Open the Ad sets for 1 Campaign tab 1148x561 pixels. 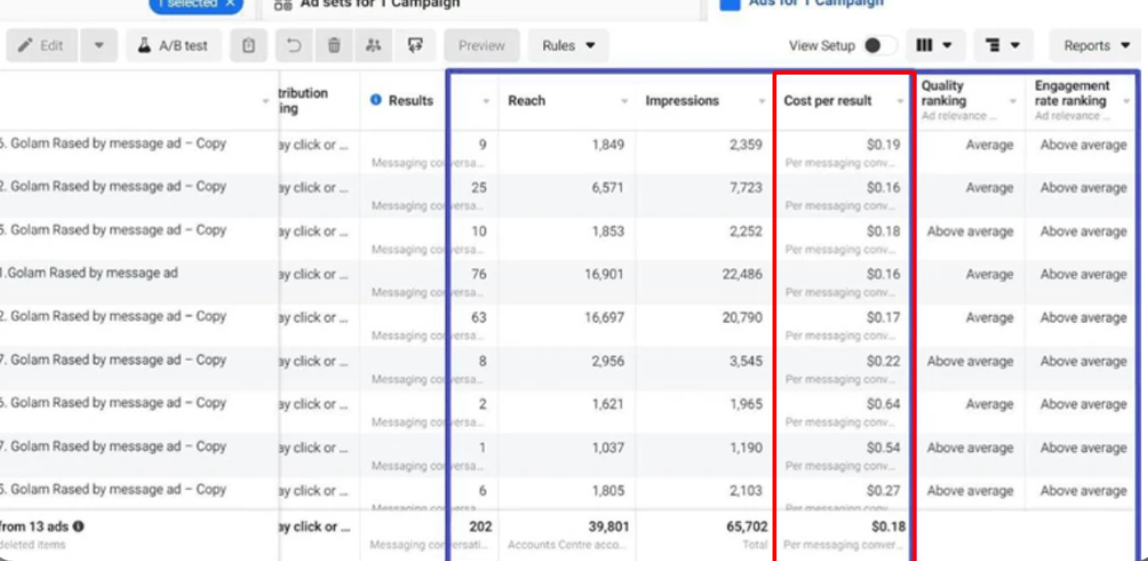(x=380, y=5)
